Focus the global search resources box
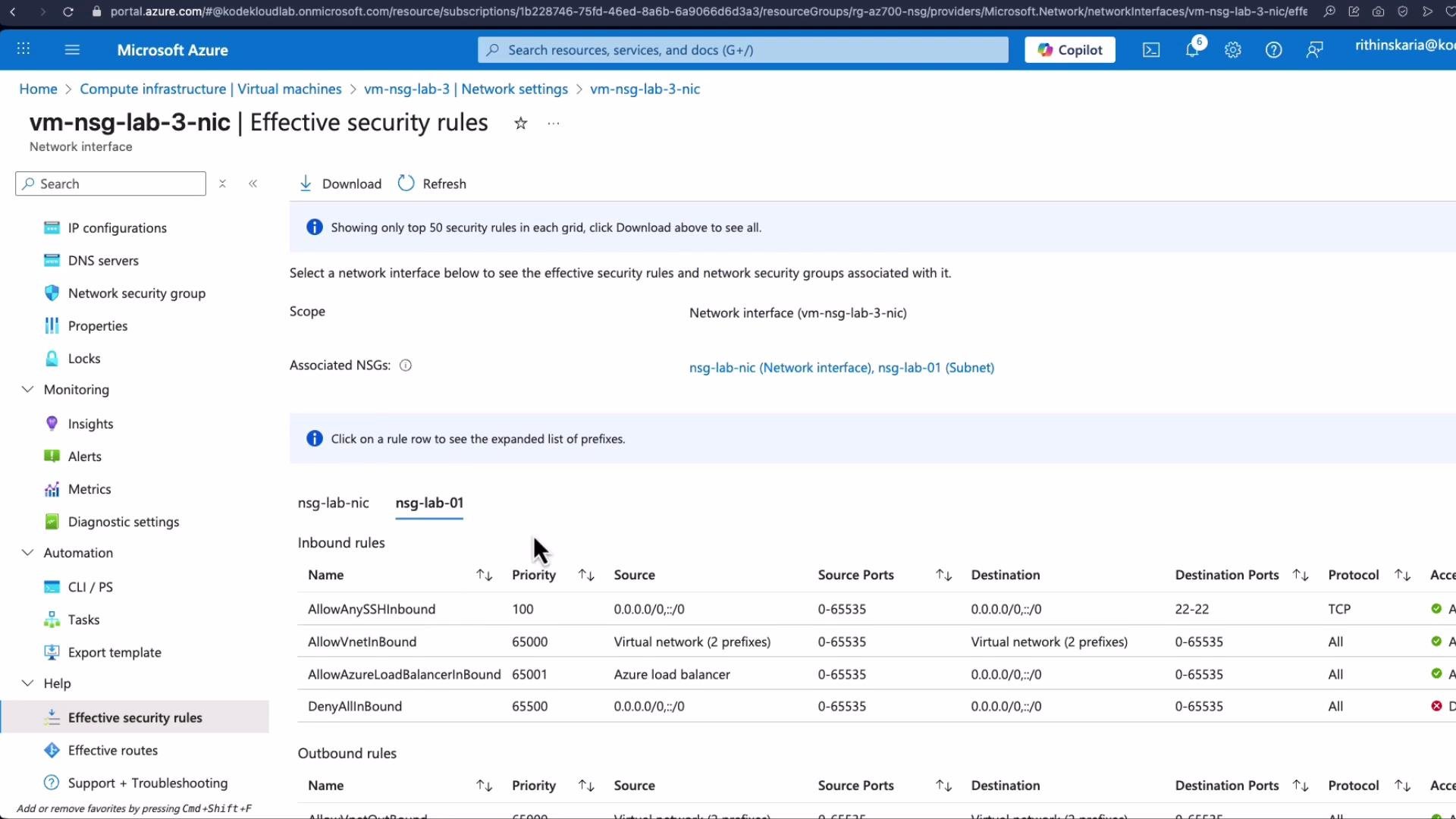This screenshot has width=1456, height=819. point(743,50)
